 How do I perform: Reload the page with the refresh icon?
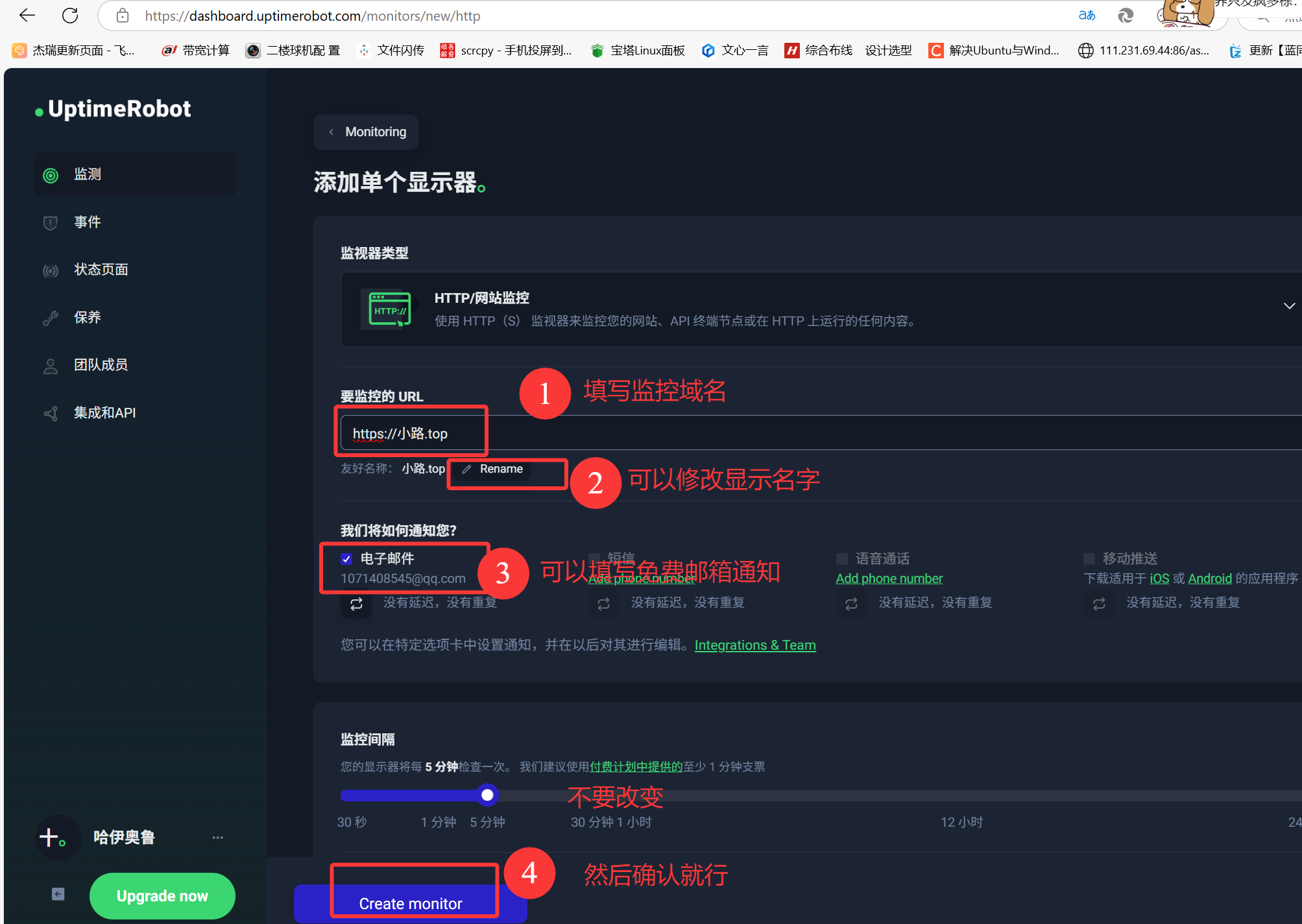tap(70, 16)
